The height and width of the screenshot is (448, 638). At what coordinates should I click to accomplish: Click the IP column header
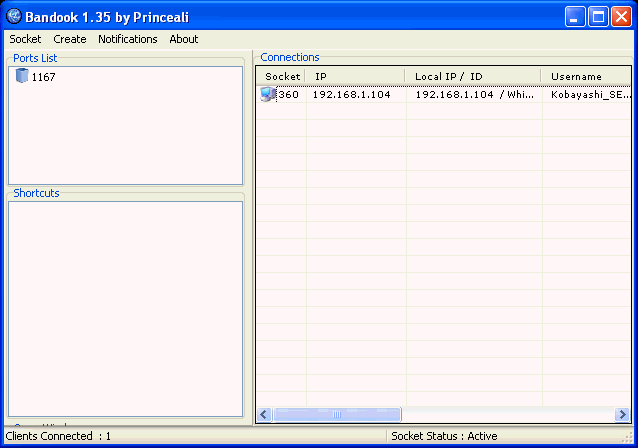pyautogui.click(x=355, y=76)
